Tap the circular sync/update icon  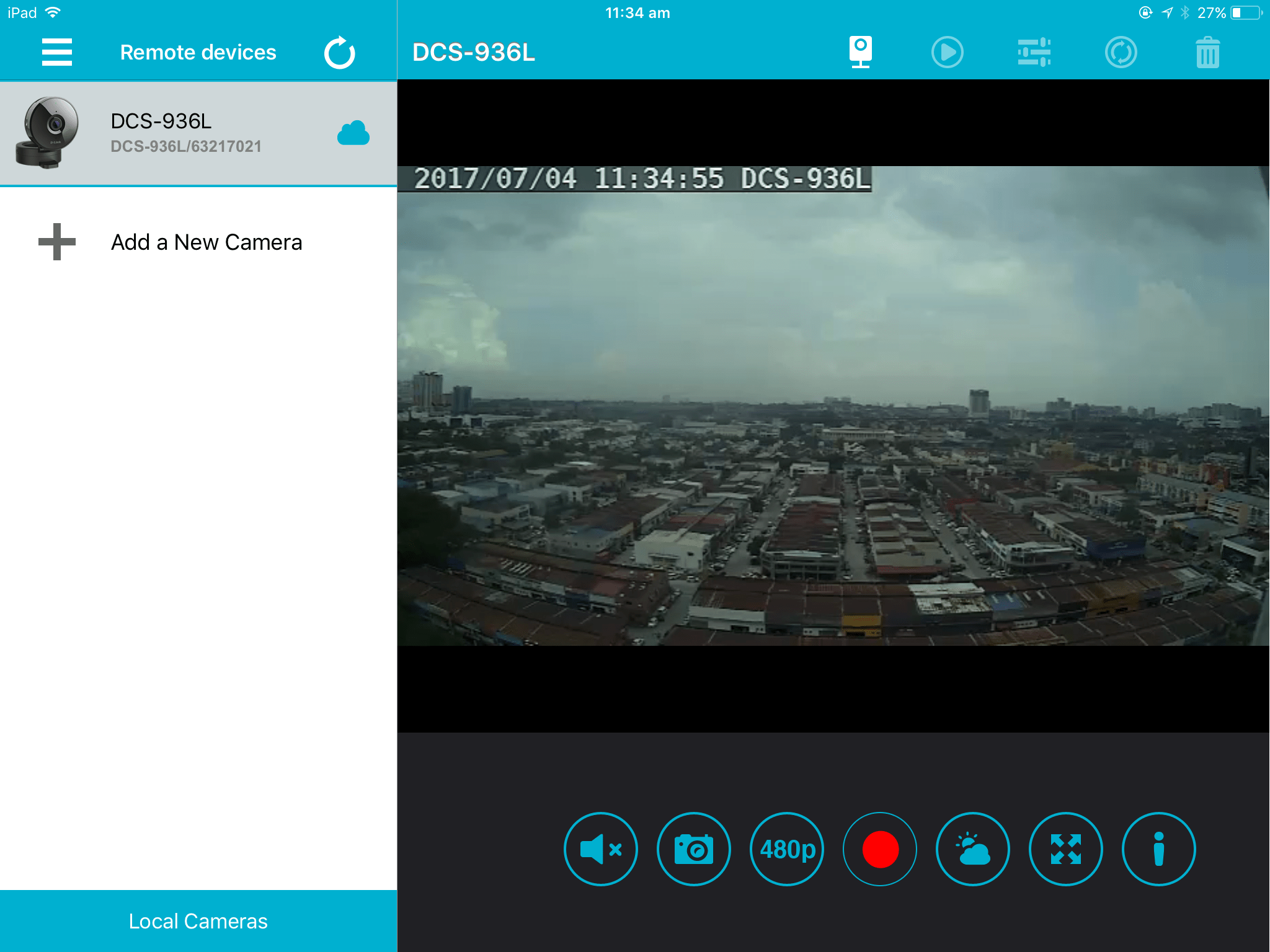click(x=1121, y=52)
